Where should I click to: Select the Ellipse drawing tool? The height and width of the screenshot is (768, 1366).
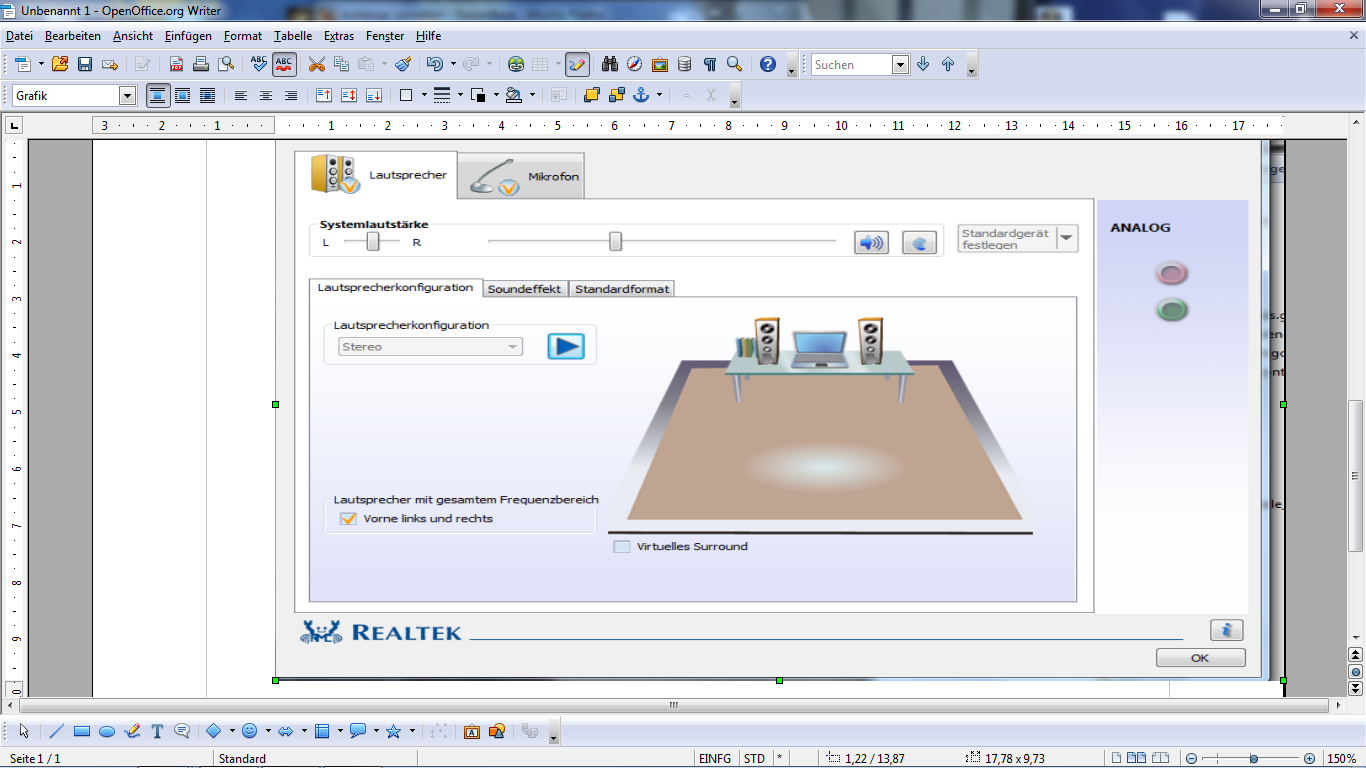(x=107, y=731)
